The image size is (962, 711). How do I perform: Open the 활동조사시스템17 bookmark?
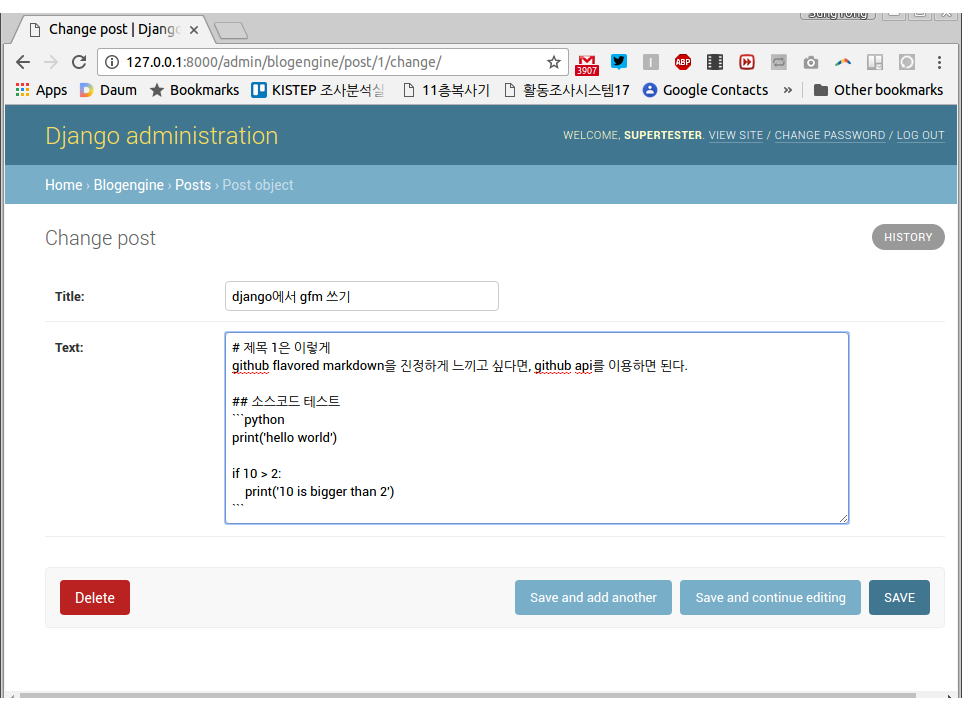coord(566,90)
